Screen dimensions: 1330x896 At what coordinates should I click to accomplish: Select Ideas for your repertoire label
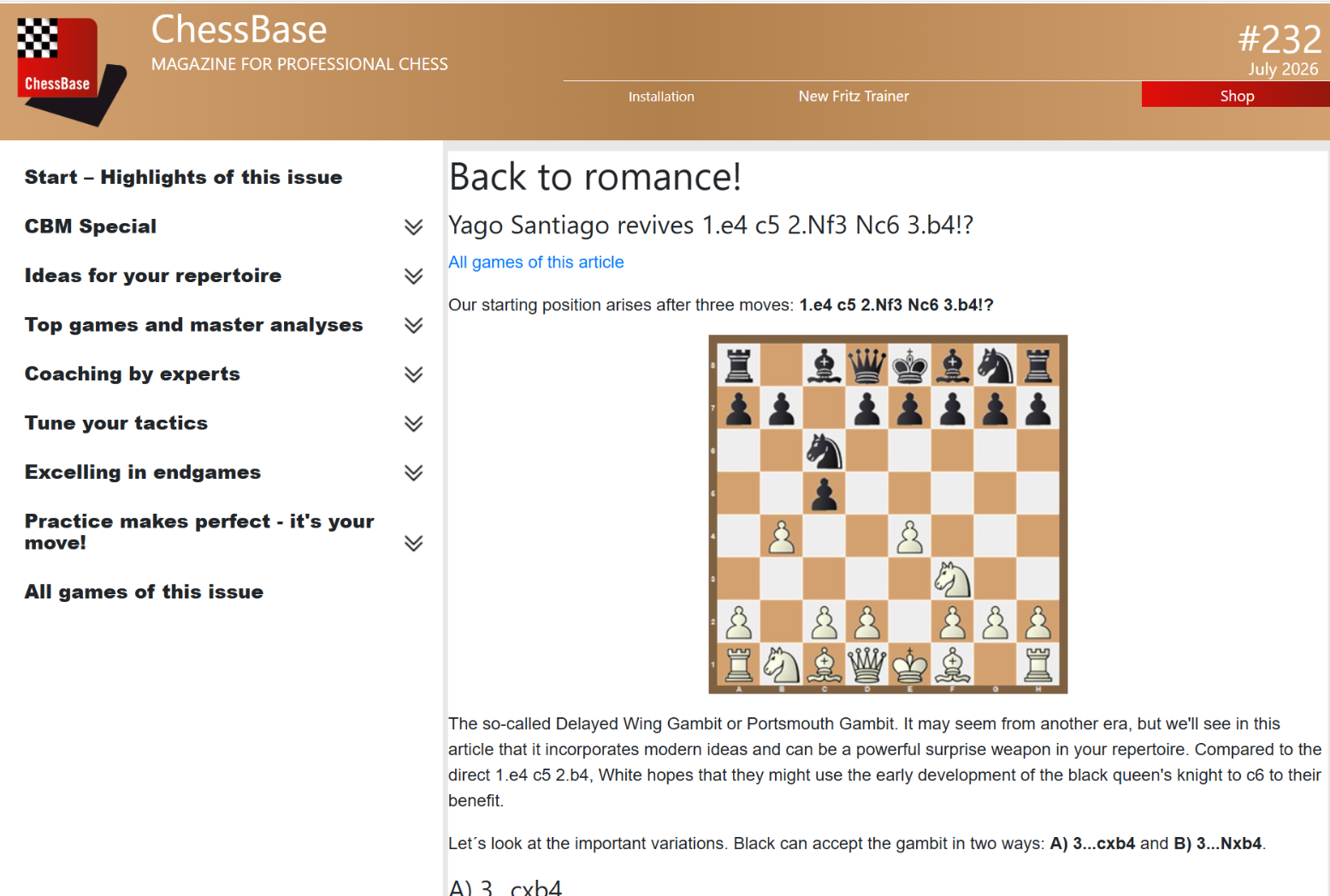coord(153,275)
